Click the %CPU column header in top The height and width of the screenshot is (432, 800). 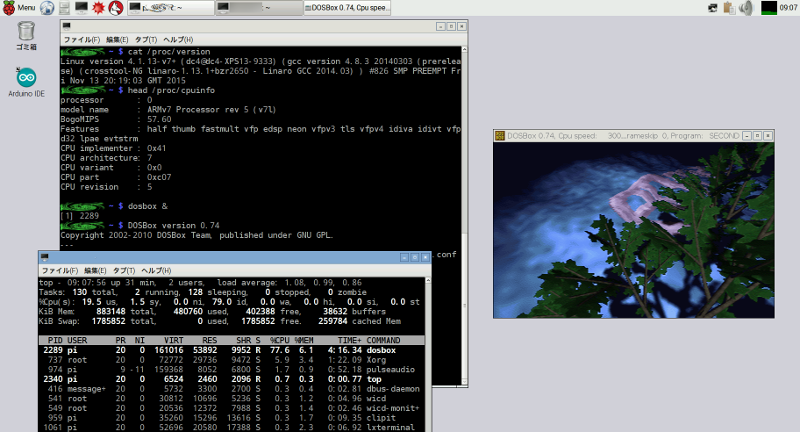point(280,340)
